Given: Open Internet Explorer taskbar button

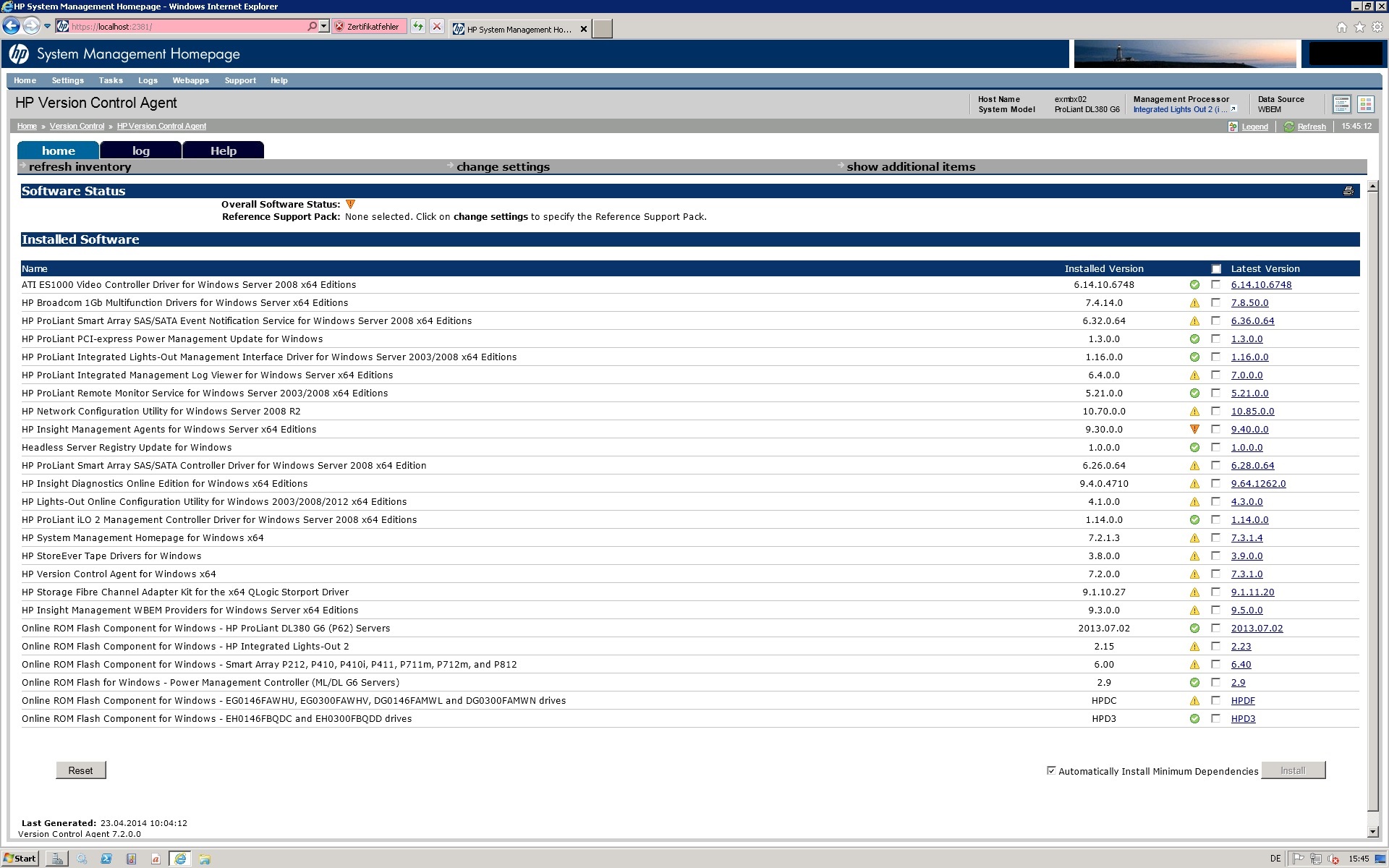Looking at the screenshot, I should point(180,859).
